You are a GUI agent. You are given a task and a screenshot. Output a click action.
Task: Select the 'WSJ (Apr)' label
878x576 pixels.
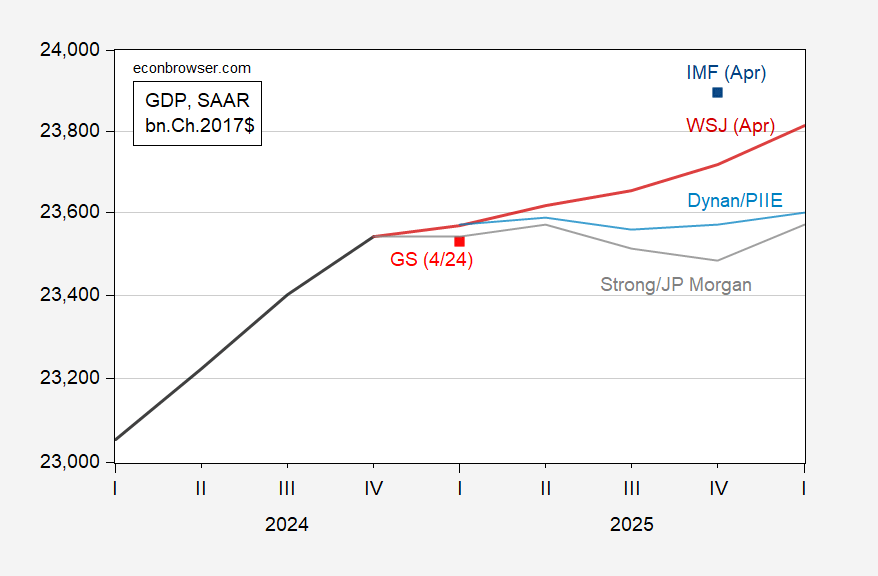[731, 125]
